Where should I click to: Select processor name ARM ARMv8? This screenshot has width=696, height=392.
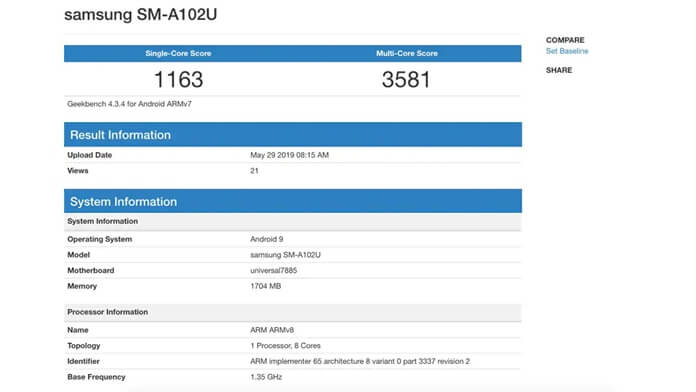point(272,330)
